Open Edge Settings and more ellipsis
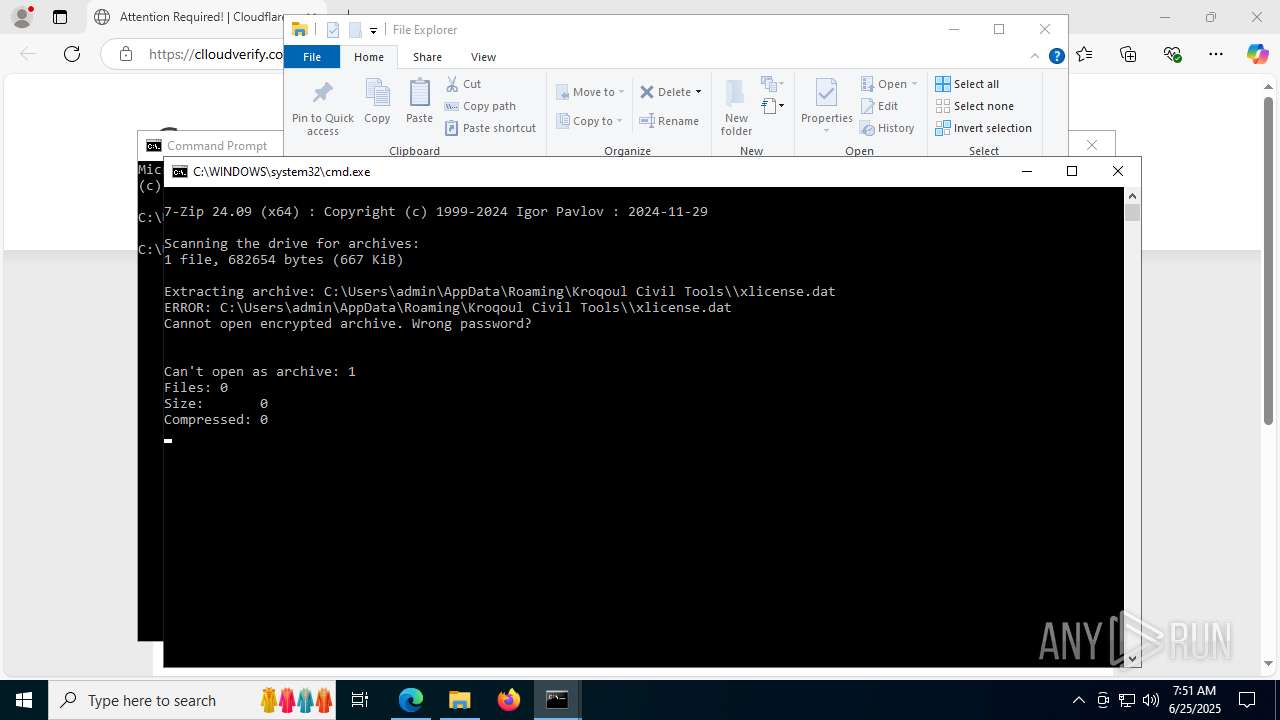The image size is (1280, 720). click(x=1216, y=54)
